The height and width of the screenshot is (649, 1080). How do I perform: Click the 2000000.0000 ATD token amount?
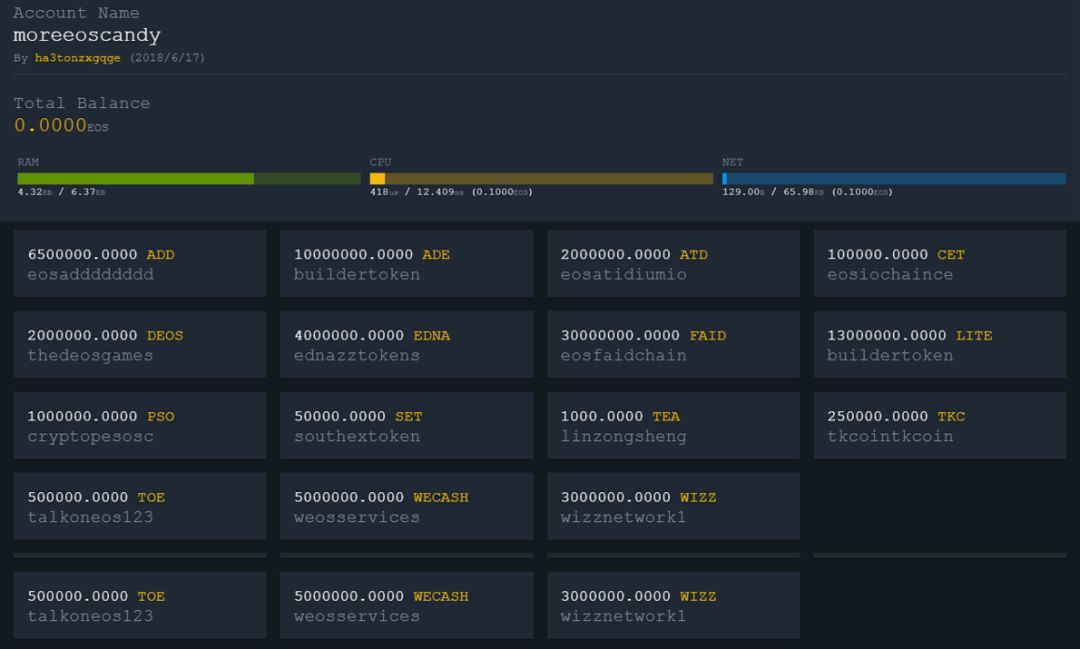[634, 254]
